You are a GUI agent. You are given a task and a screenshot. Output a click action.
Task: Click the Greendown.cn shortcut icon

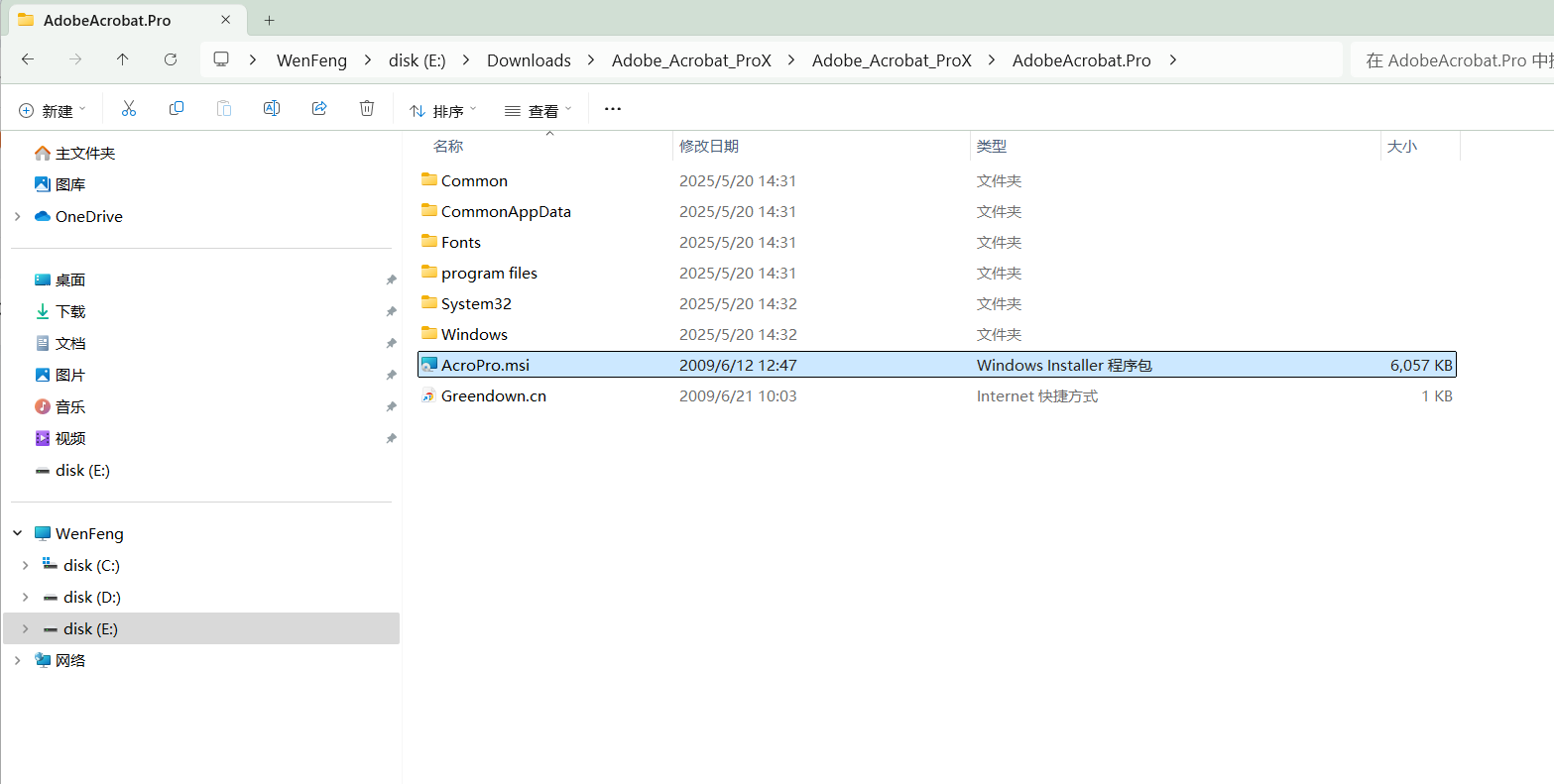(429, 395)
